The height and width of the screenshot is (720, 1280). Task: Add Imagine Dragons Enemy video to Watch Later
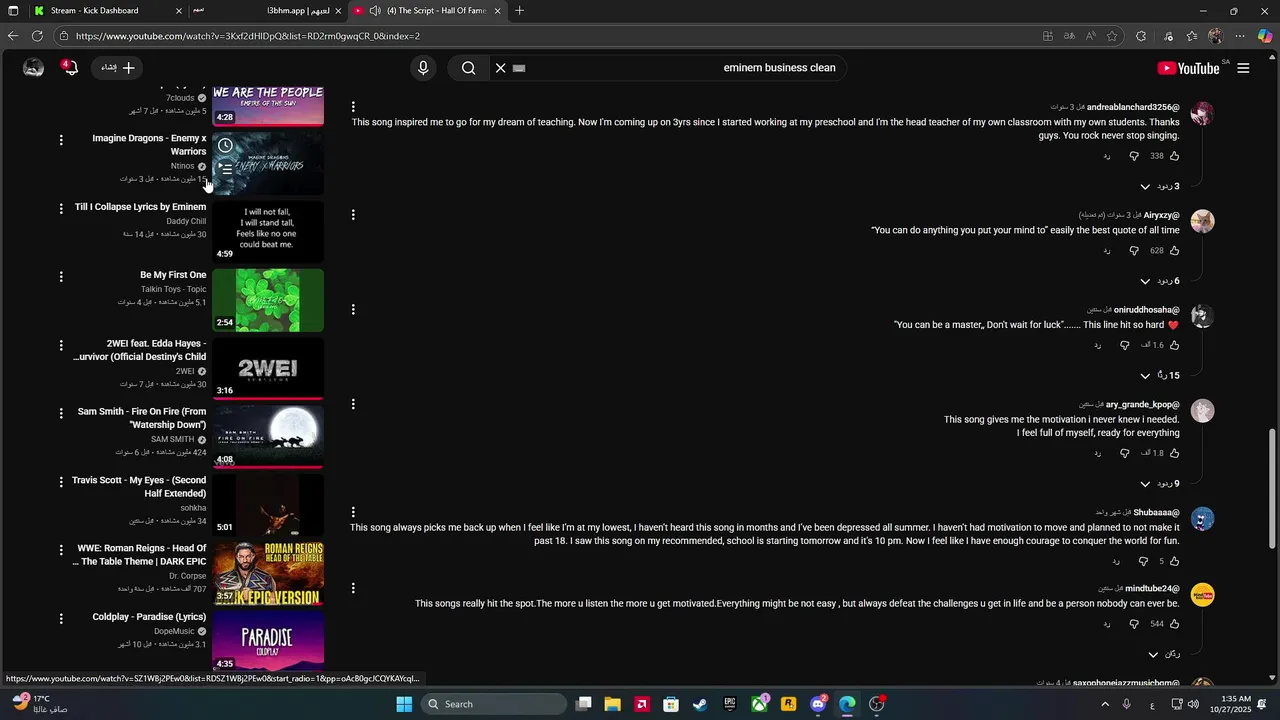(226, 146)
